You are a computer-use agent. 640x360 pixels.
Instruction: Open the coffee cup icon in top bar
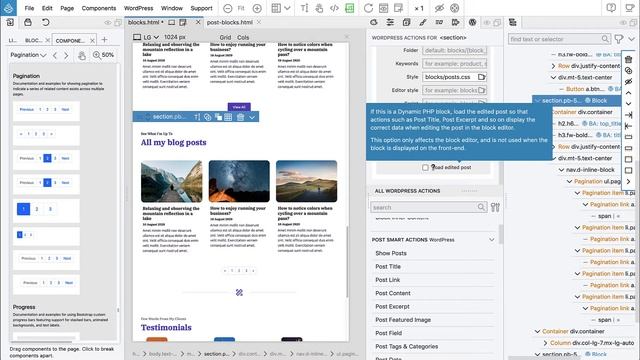tap(630, 8)
